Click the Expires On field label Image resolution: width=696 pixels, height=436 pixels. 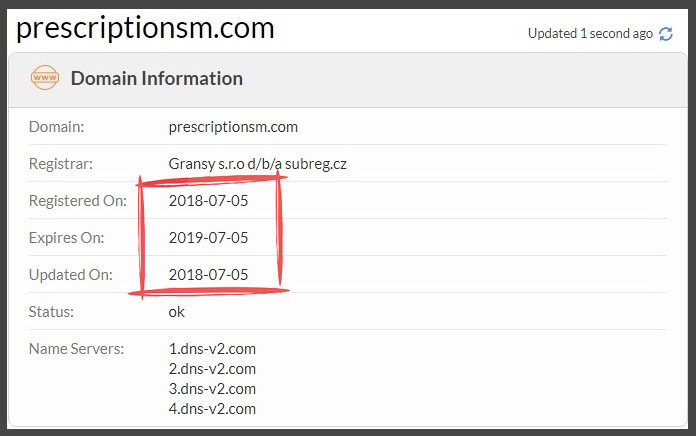(x=66, y=238)
